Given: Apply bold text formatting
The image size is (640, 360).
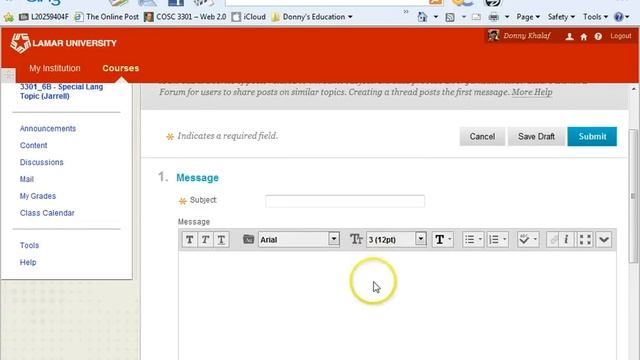Looking at the screenshot, I should click(189, 240).
